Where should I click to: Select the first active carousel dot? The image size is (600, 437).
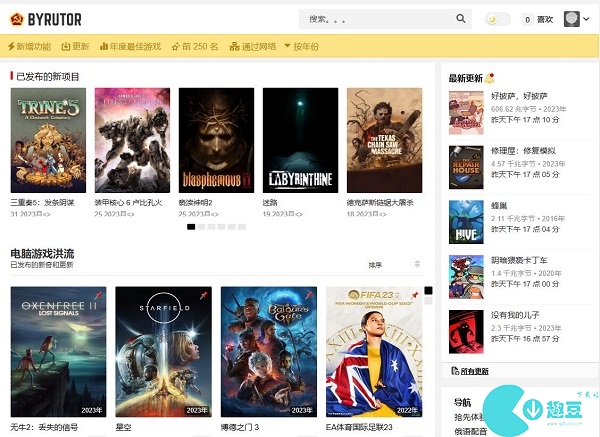(x=191, y=227)
